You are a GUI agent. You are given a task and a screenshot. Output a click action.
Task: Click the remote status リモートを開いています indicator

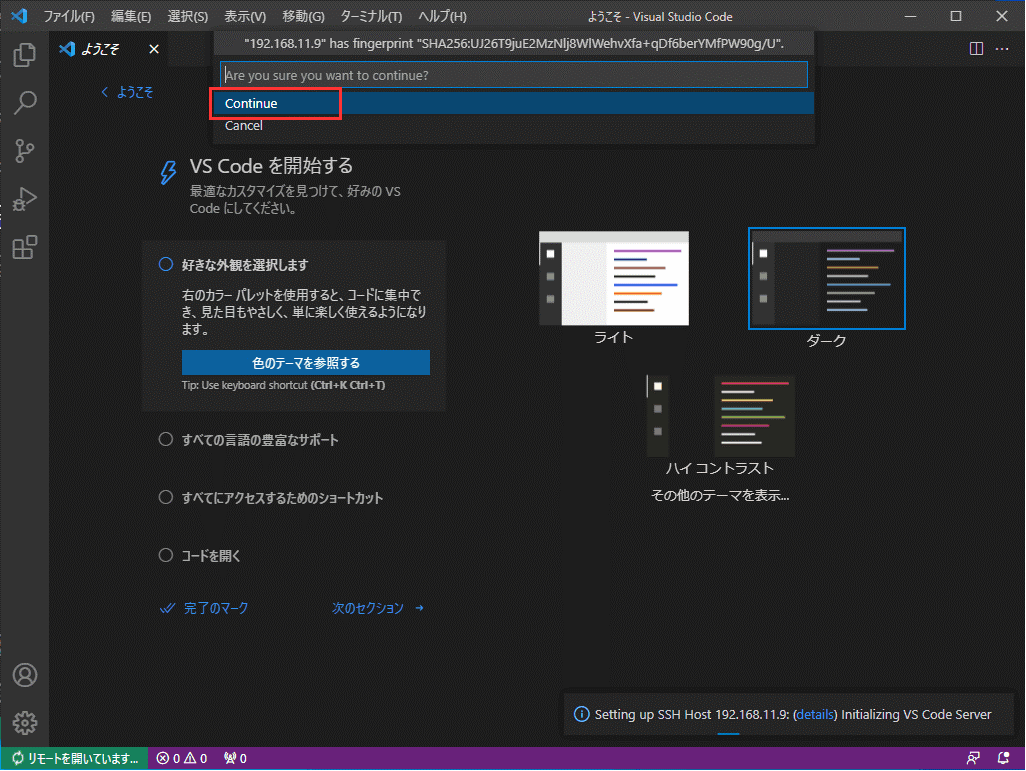click(x=75, y=759)
